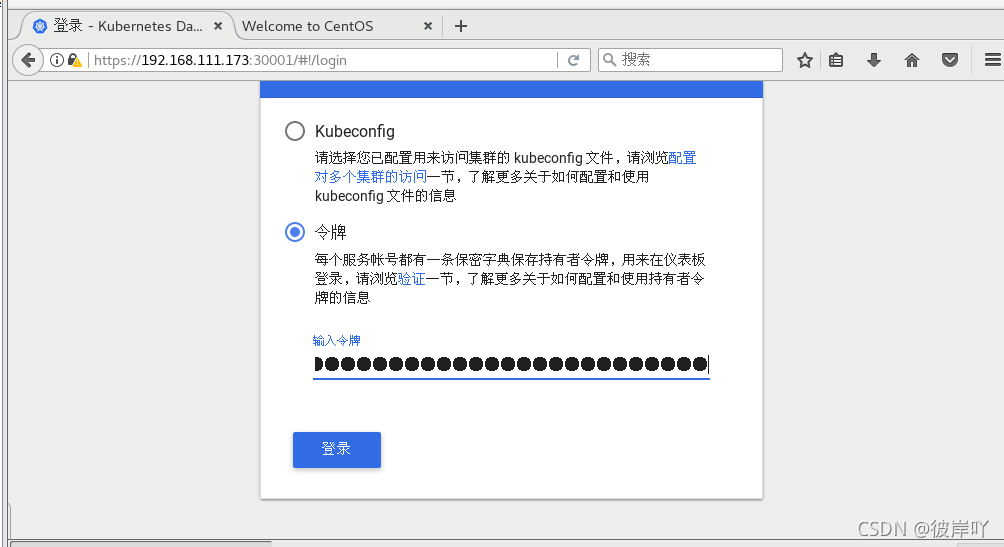The image size is (1004, 547).
Task: Bookmark this page with the star icon
Action: point(804,60)
